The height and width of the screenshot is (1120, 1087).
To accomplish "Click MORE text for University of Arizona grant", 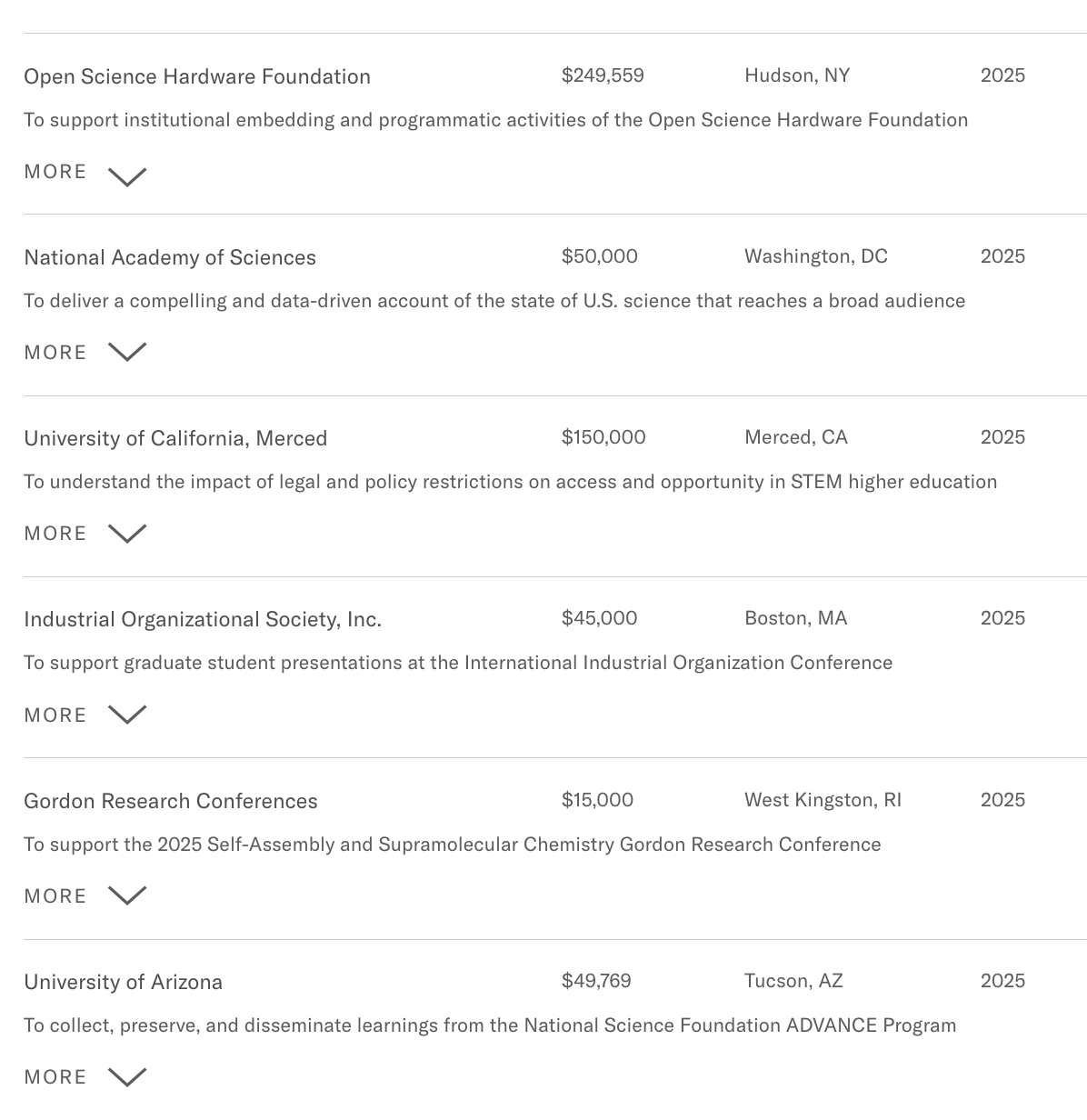I will pos(55,1077).
